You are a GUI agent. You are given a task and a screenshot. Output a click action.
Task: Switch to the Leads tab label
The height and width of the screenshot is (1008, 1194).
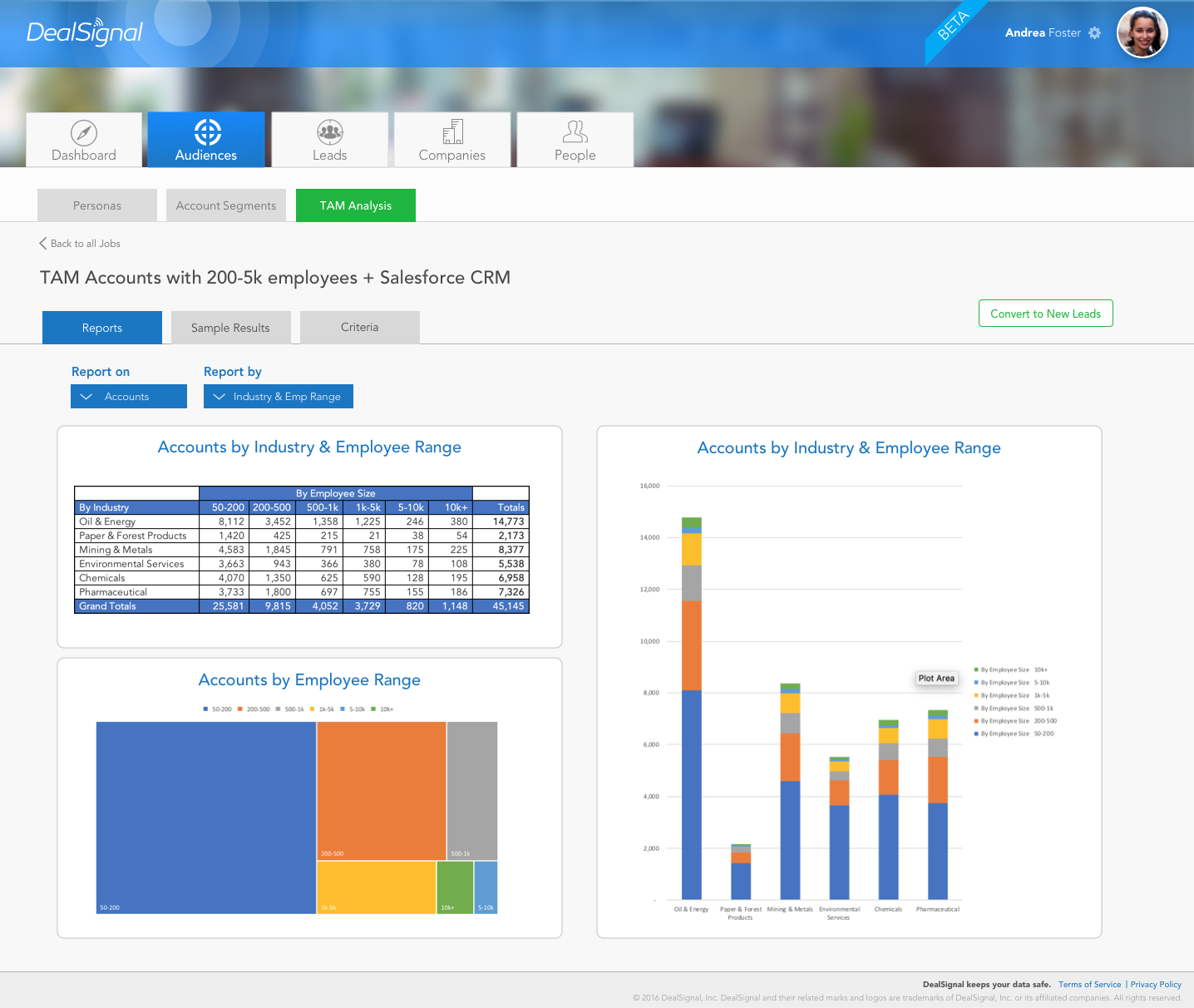point(330,156)
